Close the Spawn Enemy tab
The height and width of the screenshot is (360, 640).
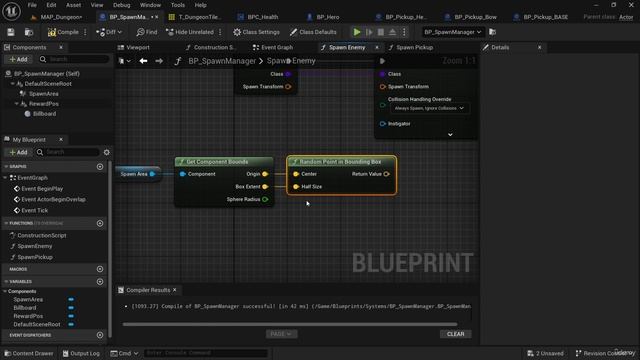point(377,47)
